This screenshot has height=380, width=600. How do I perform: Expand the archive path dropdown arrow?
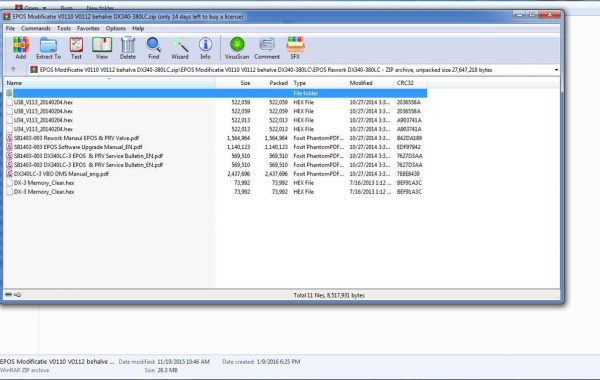pos(556,70)
